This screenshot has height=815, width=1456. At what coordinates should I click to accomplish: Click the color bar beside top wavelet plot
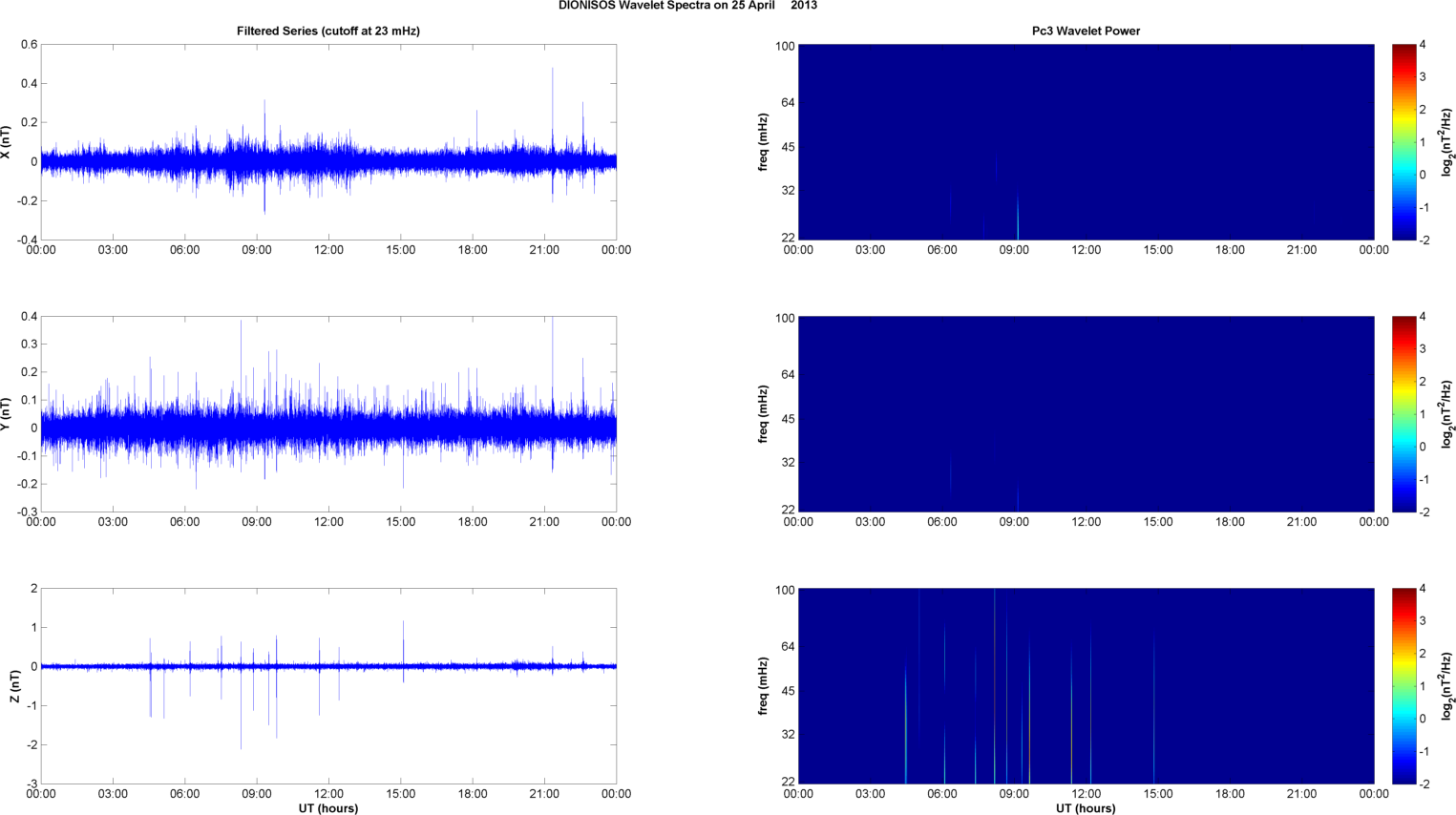pos(1403,142)
